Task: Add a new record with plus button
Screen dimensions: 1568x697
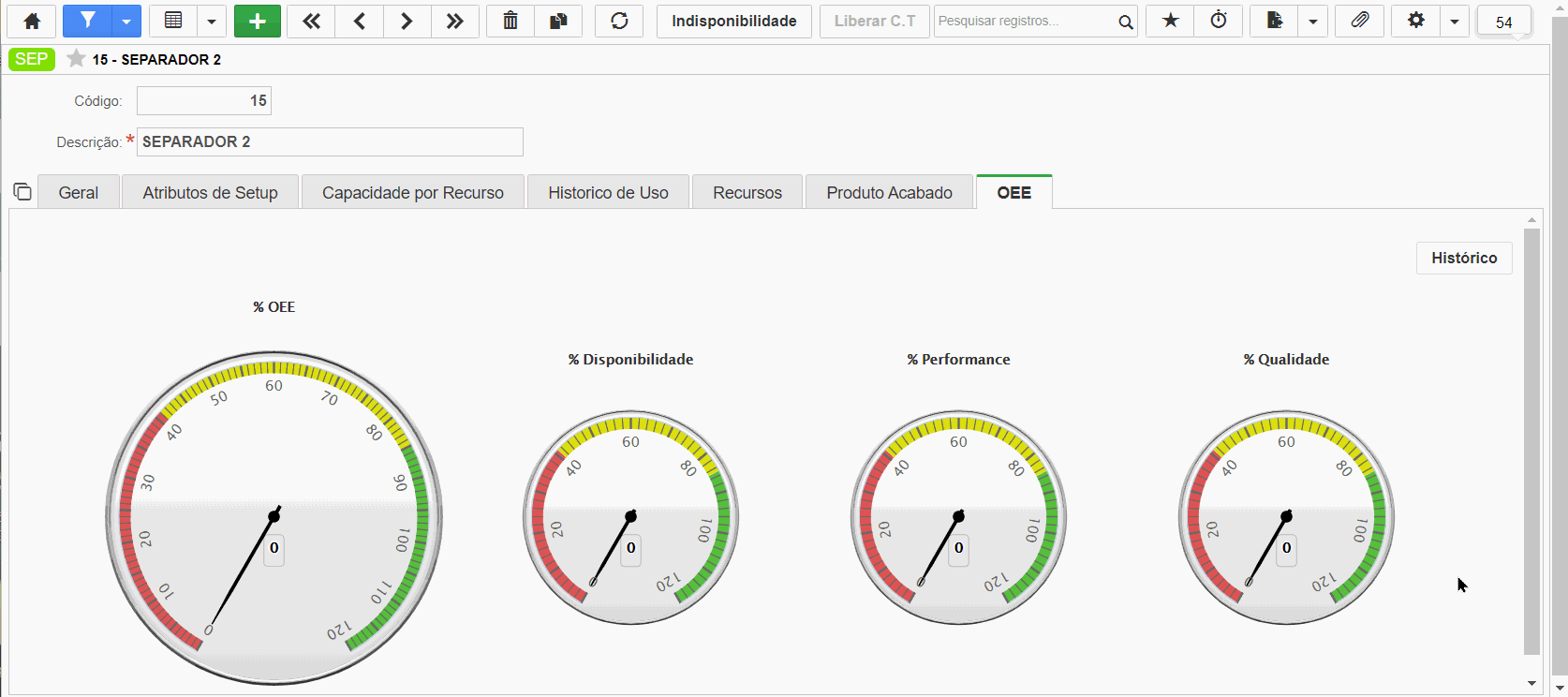Action: 258,21
